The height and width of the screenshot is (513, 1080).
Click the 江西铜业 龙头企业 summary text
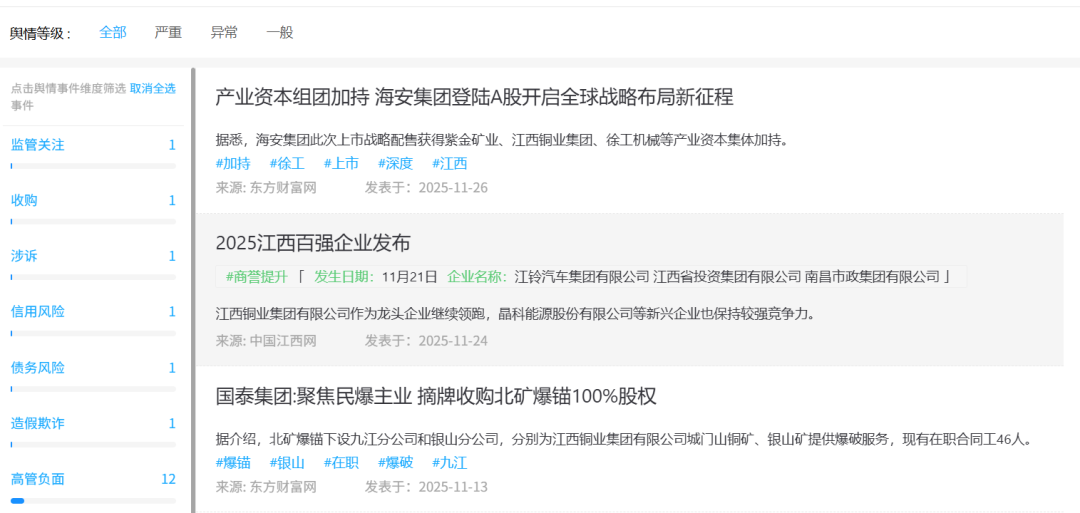coord(516,315)
